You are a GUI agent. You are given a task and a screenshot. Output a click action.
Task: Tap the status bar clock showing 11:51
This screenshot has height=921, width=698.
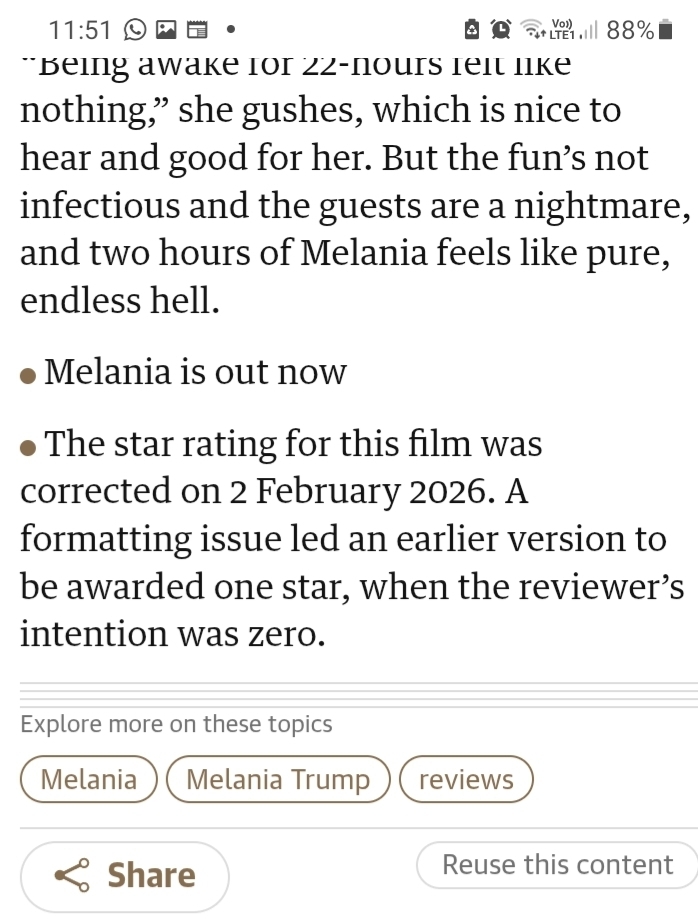(79, 30)
